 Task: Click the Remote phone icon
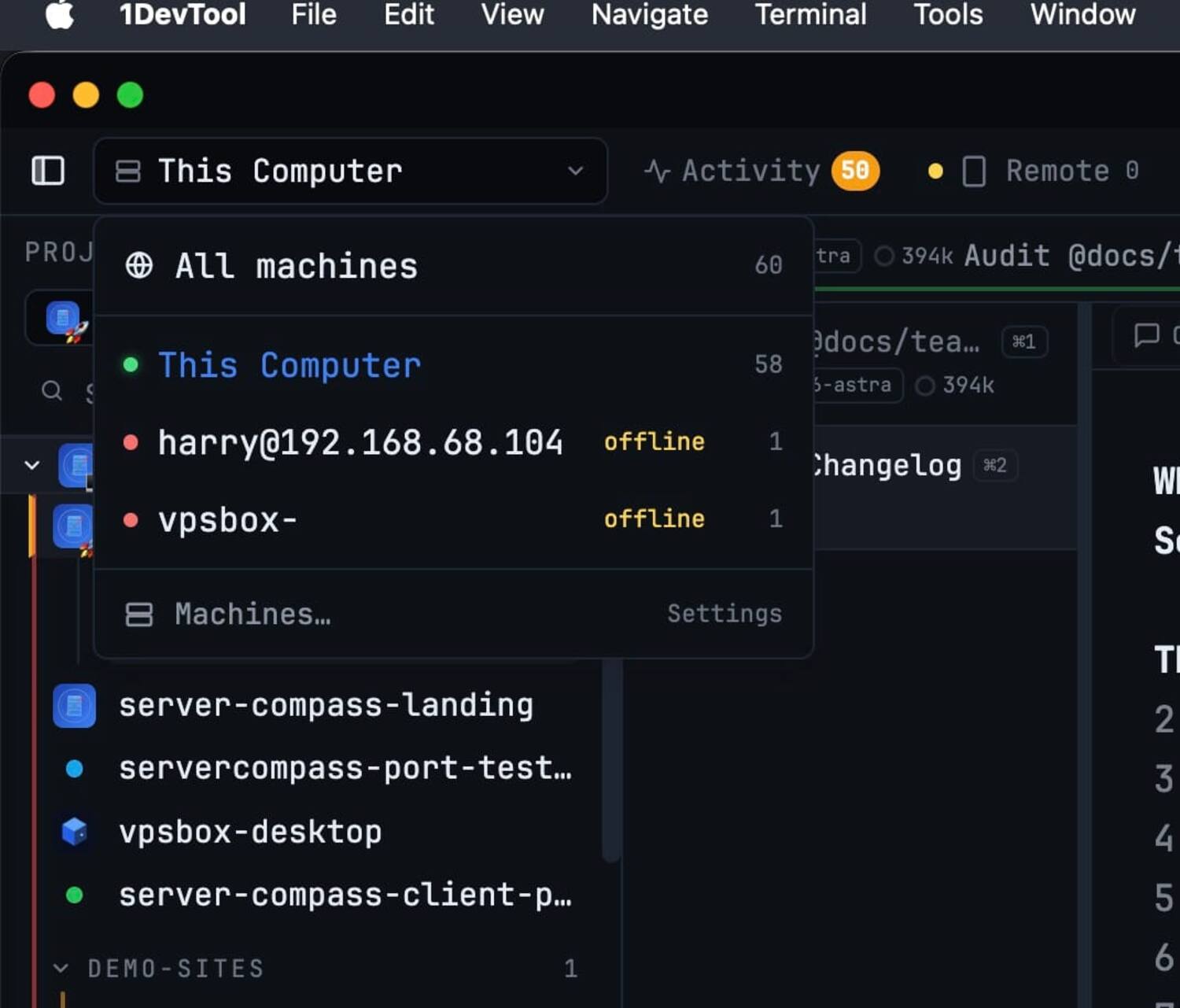click(x=974, y=172)
